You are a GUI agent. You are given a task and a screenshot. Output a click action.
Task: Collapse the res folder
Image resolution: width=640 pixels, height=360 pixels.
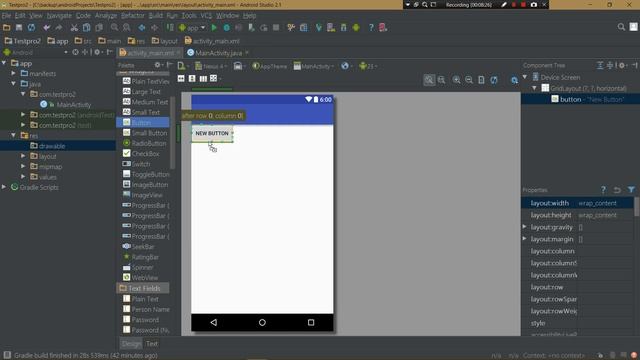[x=14, y=135]
